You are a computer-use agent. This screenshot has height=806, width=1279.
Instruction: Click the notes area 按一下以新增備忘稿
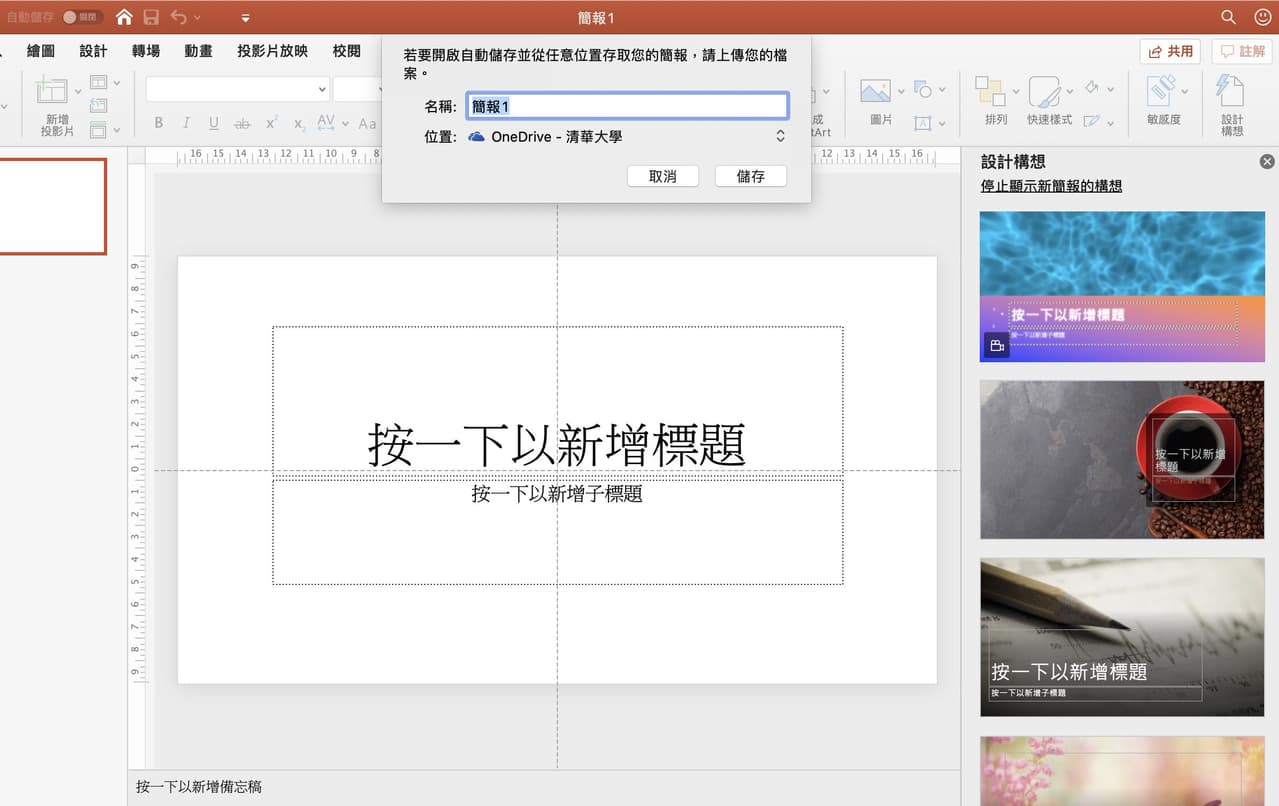(x=199, y=787)
